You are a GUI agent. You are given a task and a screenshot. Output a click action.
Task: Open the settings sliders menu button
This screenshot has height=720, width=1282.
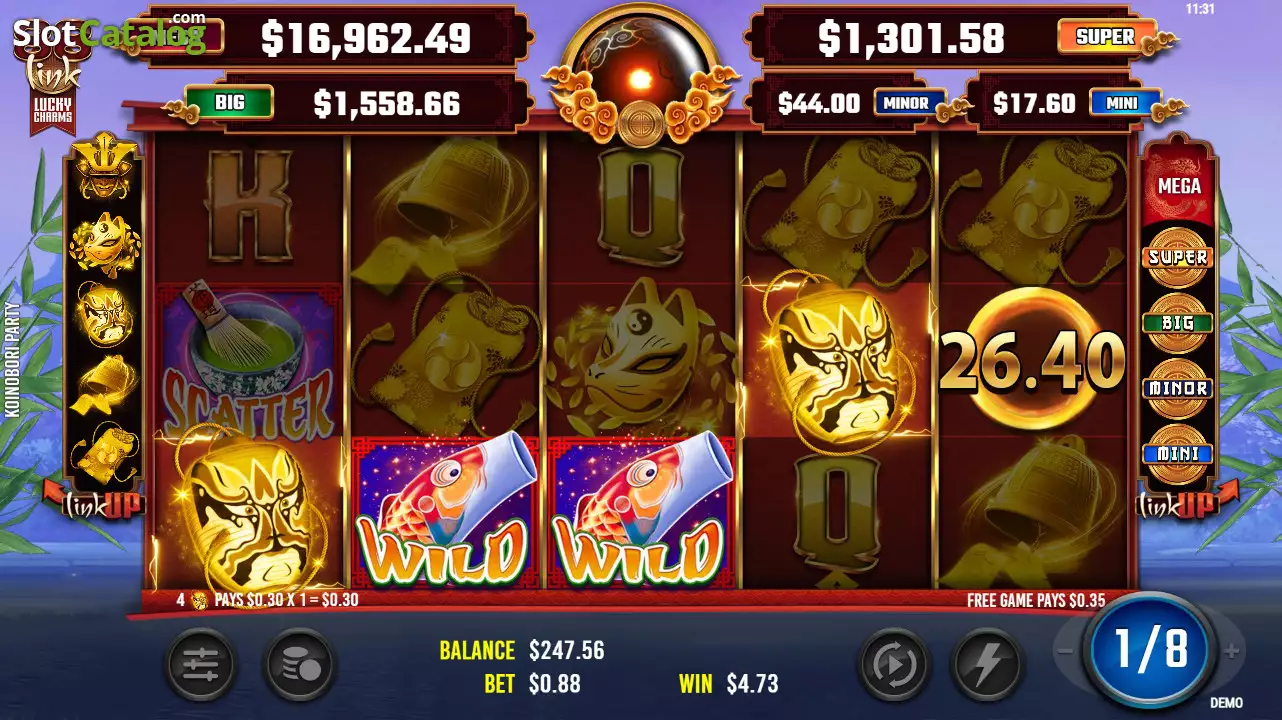coord(201,665)
